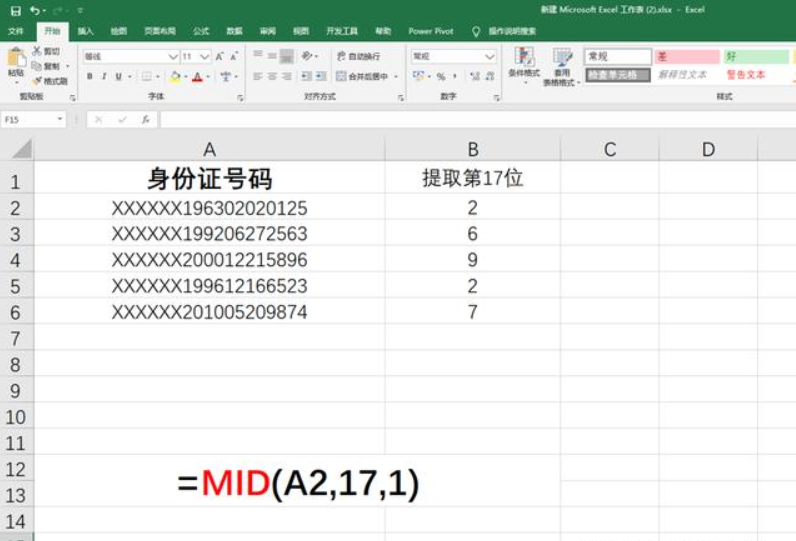
Task: Toggle Wrap Text (自动换行)
Action: pyautogui.click(x=358, y=56)
